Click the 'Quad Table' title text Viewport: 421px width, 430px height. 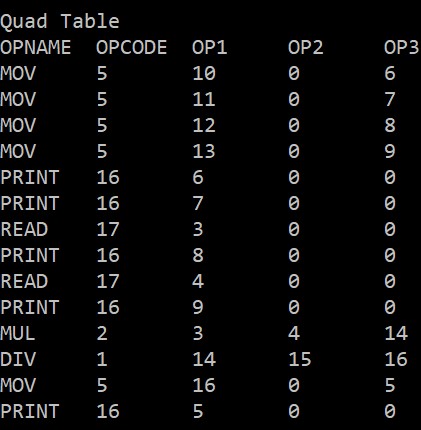(x=60, y=22)
